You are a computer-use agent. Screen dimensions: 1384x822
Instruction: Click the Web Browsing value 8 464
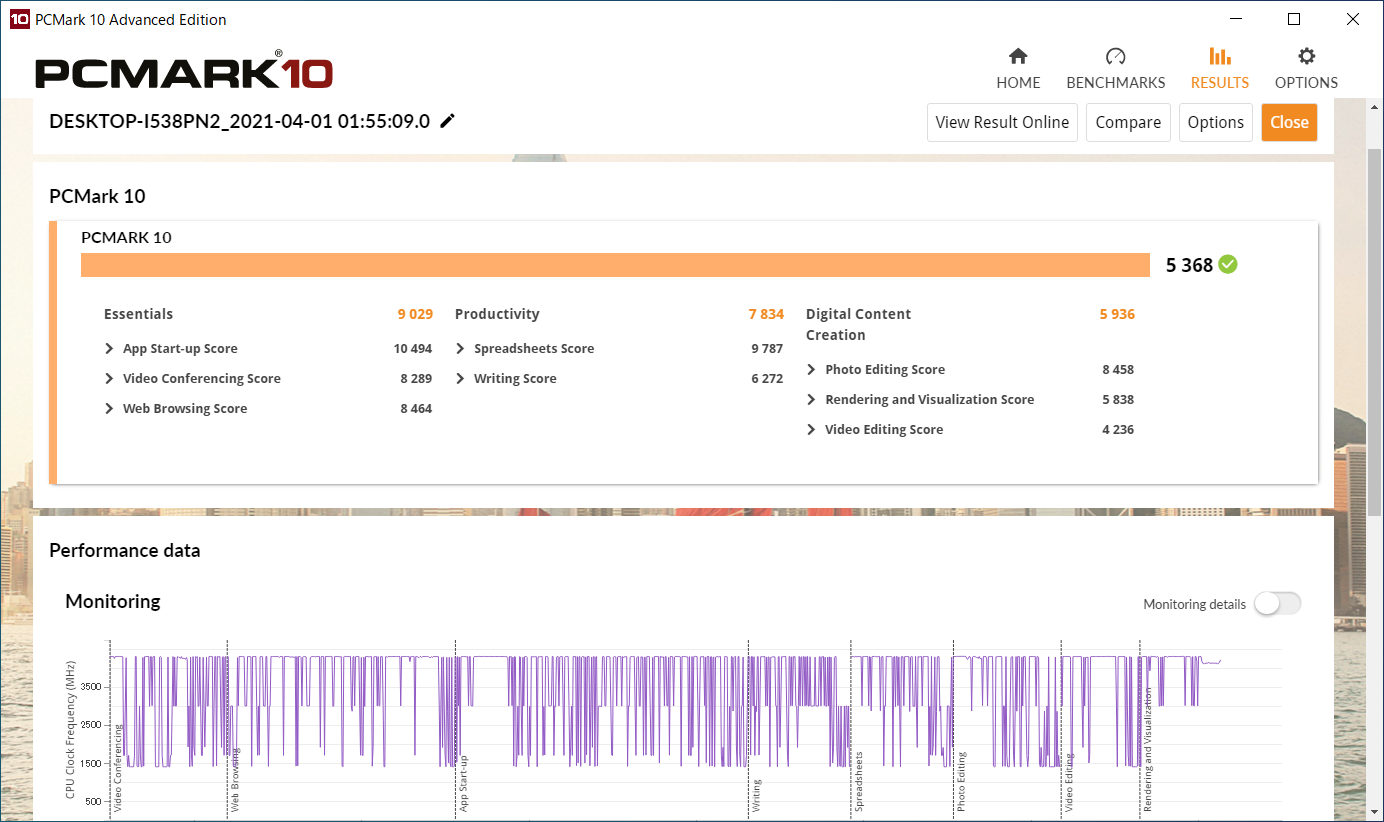point(416,408)
